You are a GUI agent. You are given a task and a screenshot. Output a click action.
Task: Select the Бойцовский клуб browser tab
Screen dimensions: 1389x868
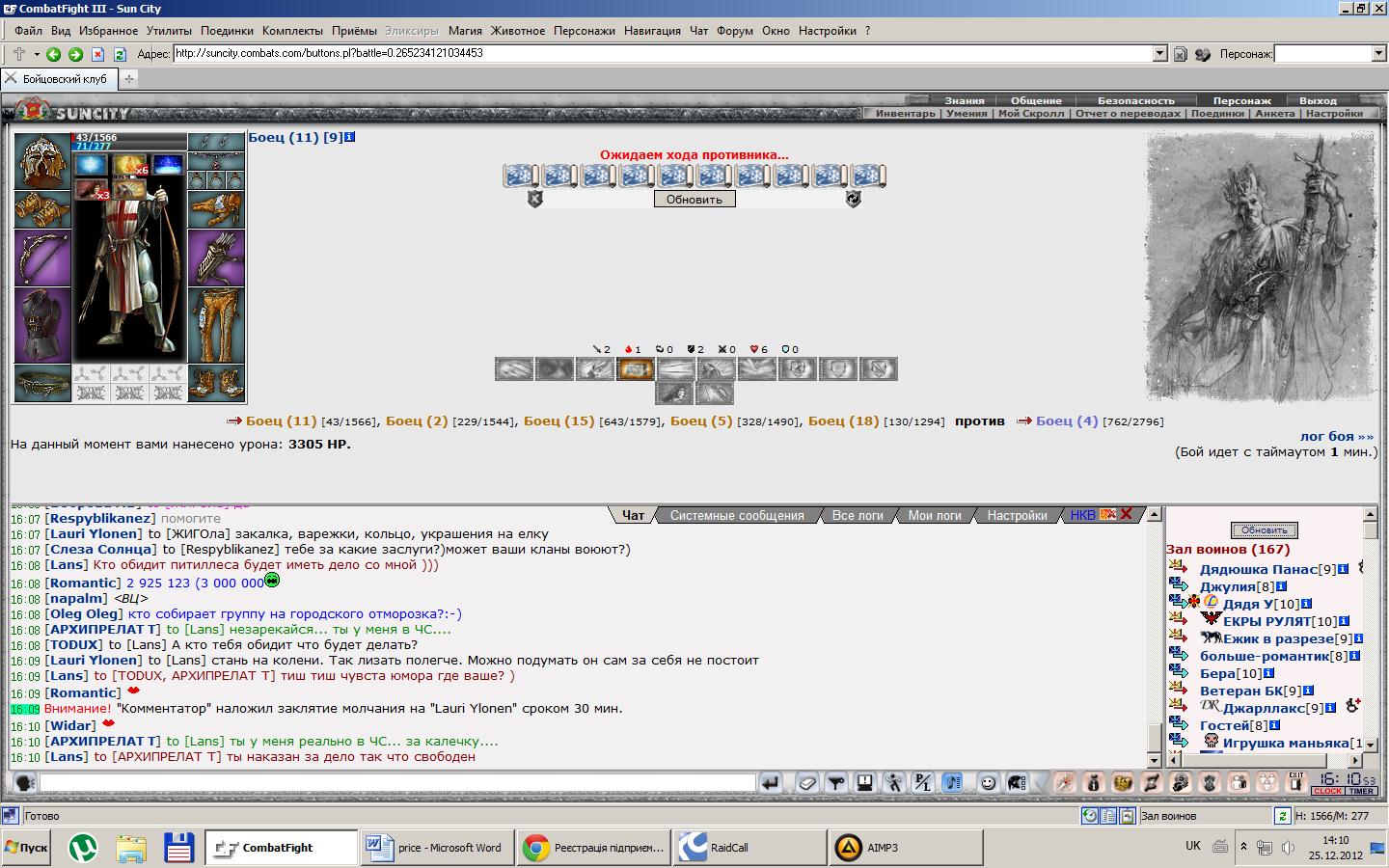click(58, 79)
